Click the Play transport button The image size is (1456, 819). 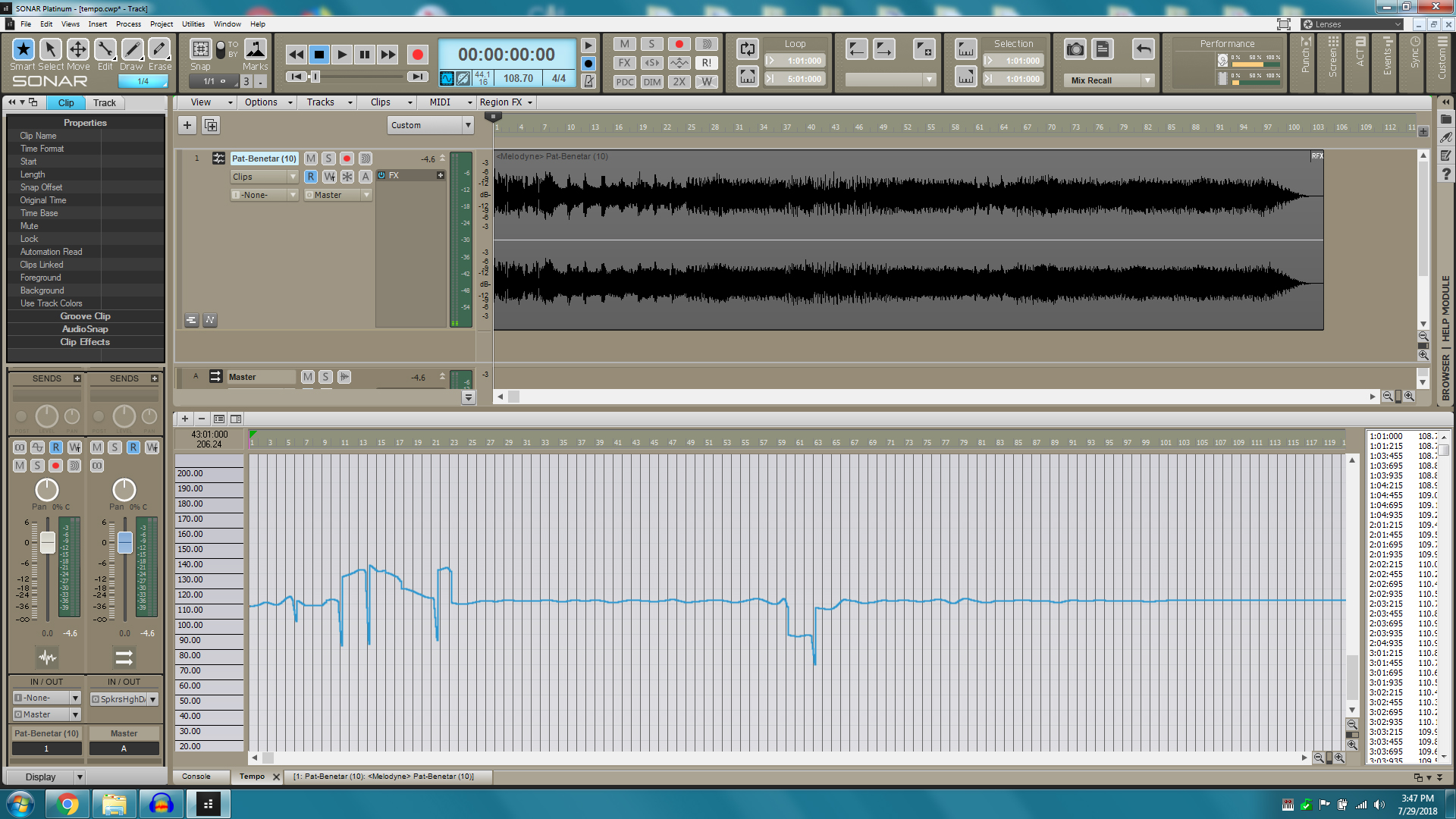342,55
